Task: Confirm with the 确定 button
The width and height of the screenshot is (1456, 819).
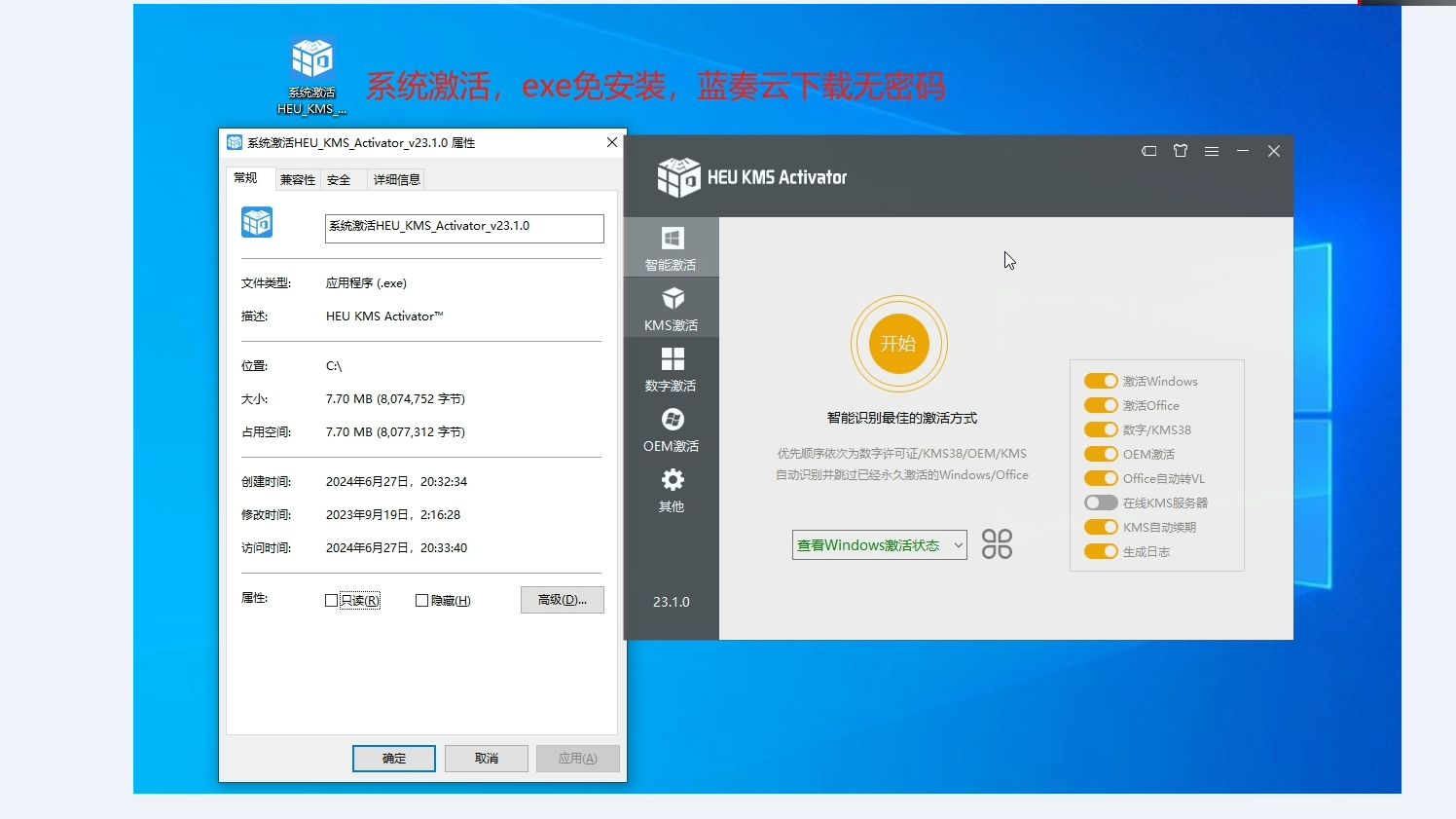Action: click(394, 759)
